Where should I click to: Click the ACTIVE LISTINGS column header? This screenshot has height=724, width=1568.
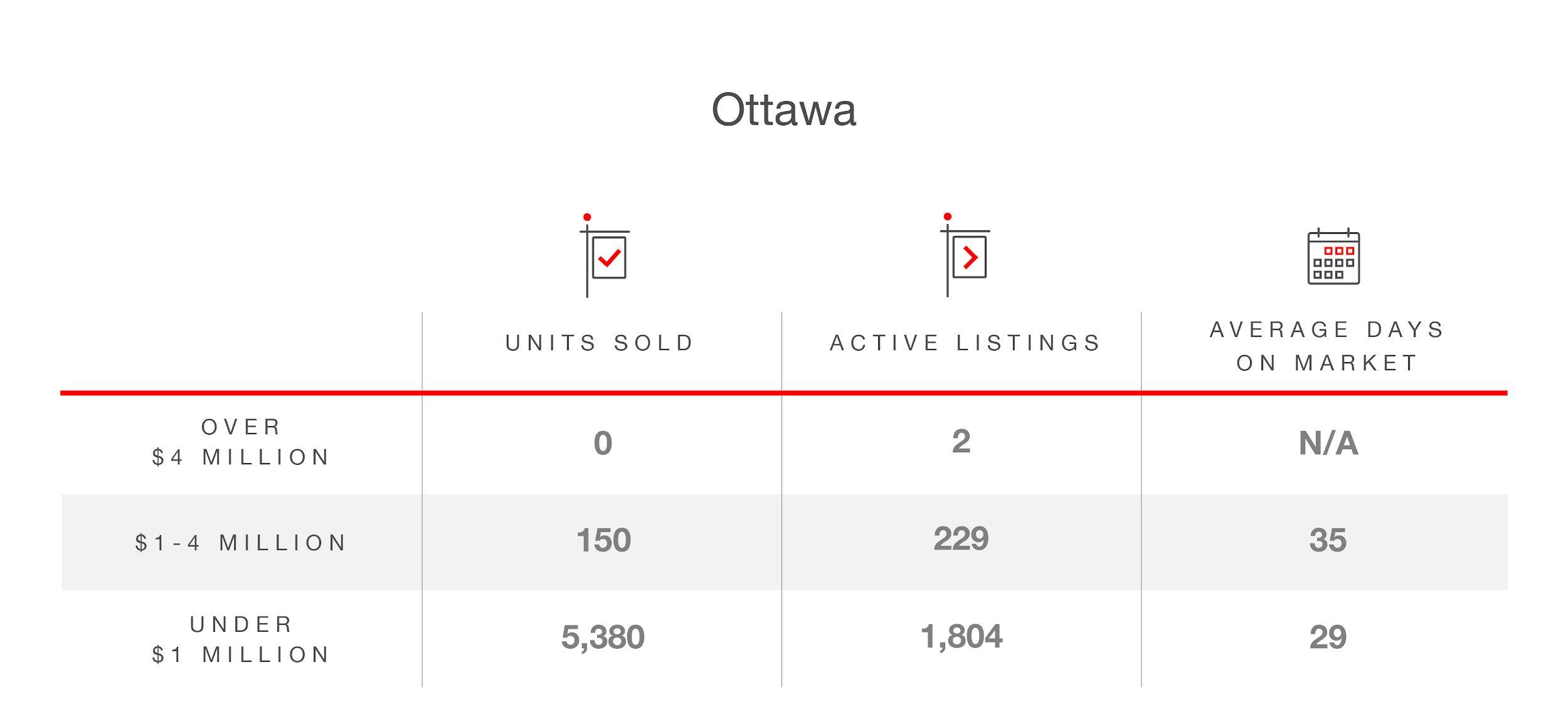pos(965,343)
